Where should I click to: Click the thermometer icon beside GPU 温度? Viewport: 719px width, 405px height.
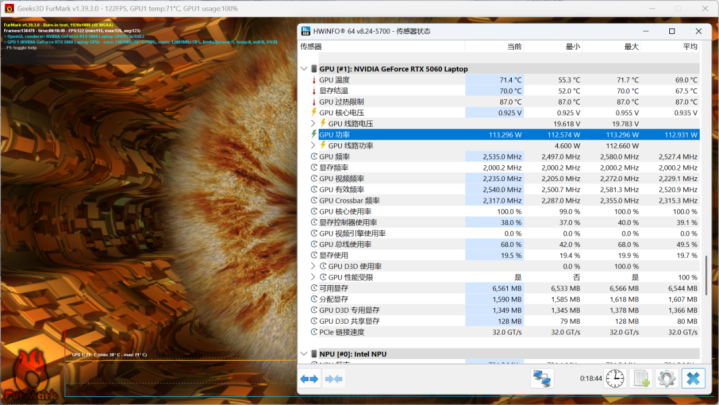click(314, 80)
